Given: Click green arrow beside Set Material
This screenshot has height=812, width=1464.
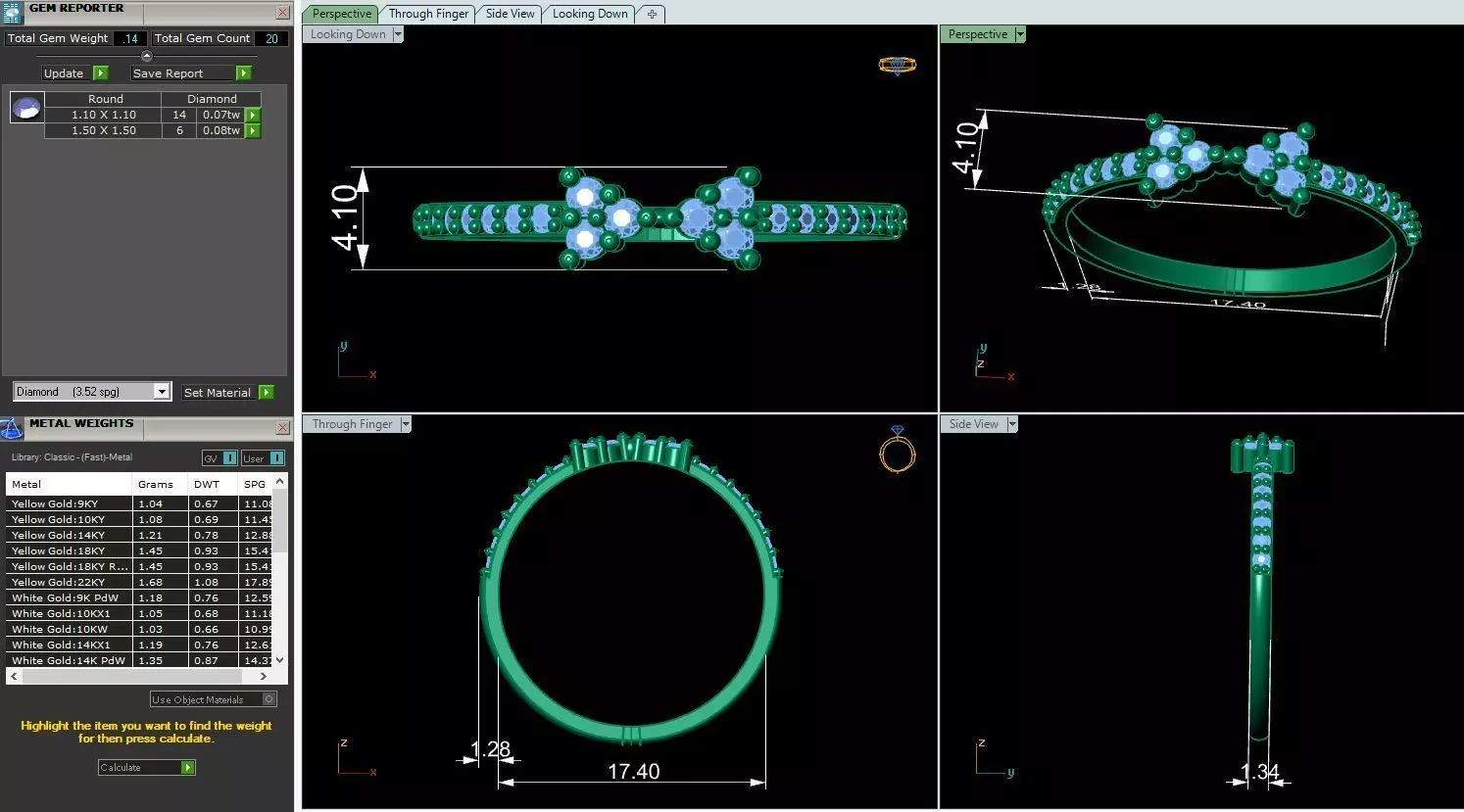Looking at the screenshot, I should (x=267, y=392).
